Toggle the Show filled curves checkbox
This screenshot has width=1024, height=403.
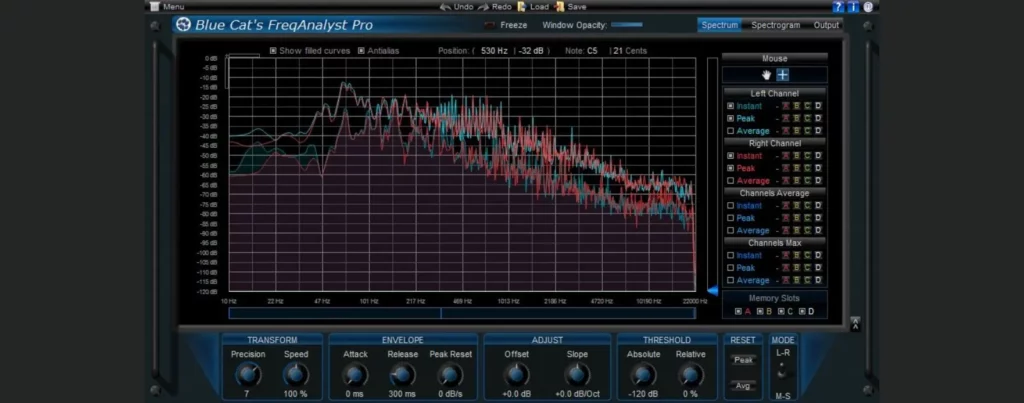(x=274, y=50)
